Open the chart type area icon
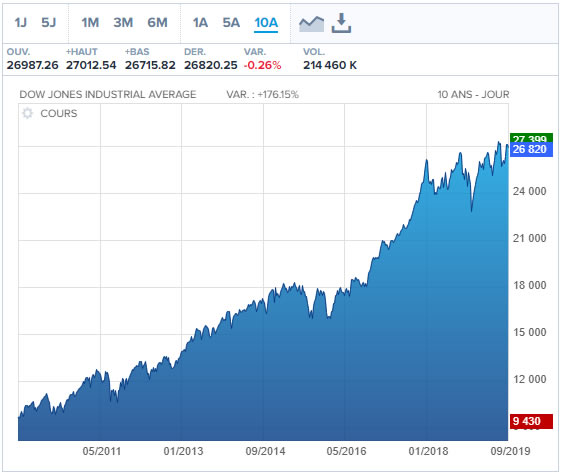The width and height of the screenshot is (563, 474). pyautogui.click(x=311, y=24)
